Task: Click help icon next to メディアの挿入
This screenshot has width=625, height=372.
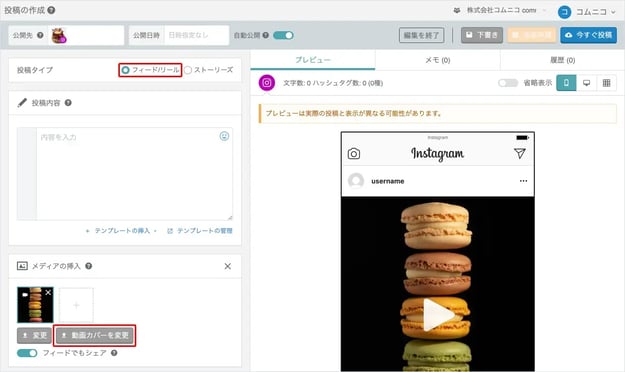Action: click(x=88, y=266)
